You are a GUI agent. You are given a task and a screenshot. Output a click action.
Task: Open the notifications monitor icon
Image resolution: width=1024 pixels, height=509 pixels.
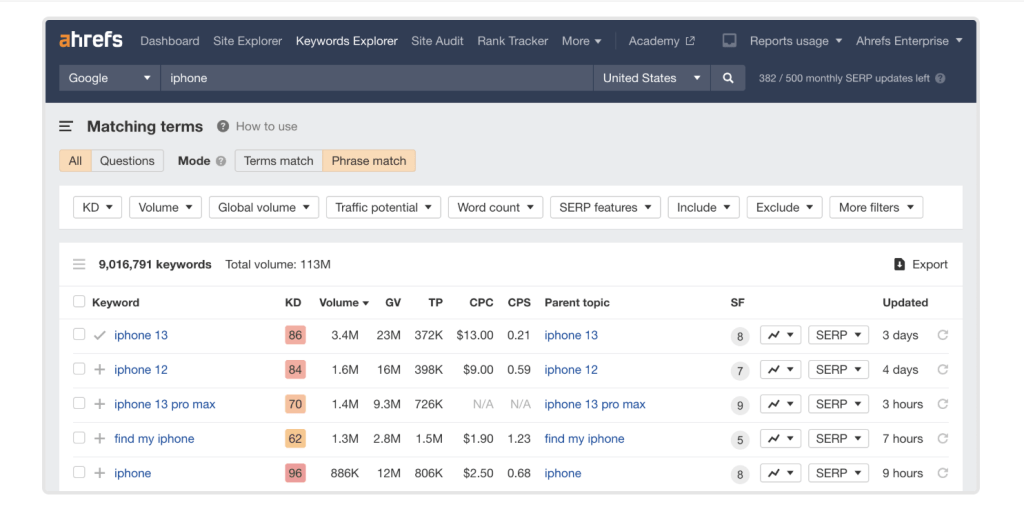click(729, 41)
